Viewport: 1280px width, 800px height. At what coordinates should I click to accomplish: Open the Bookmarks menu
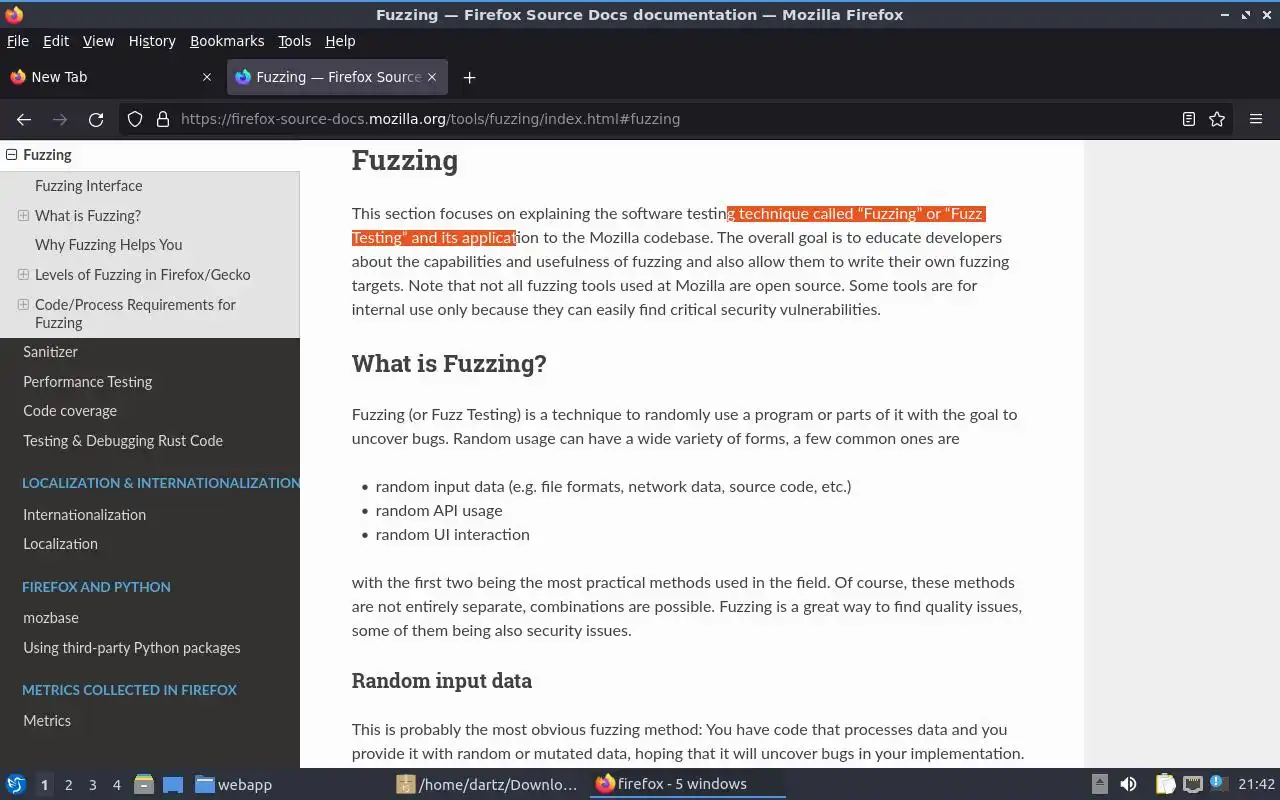click(x=227, y=41)
